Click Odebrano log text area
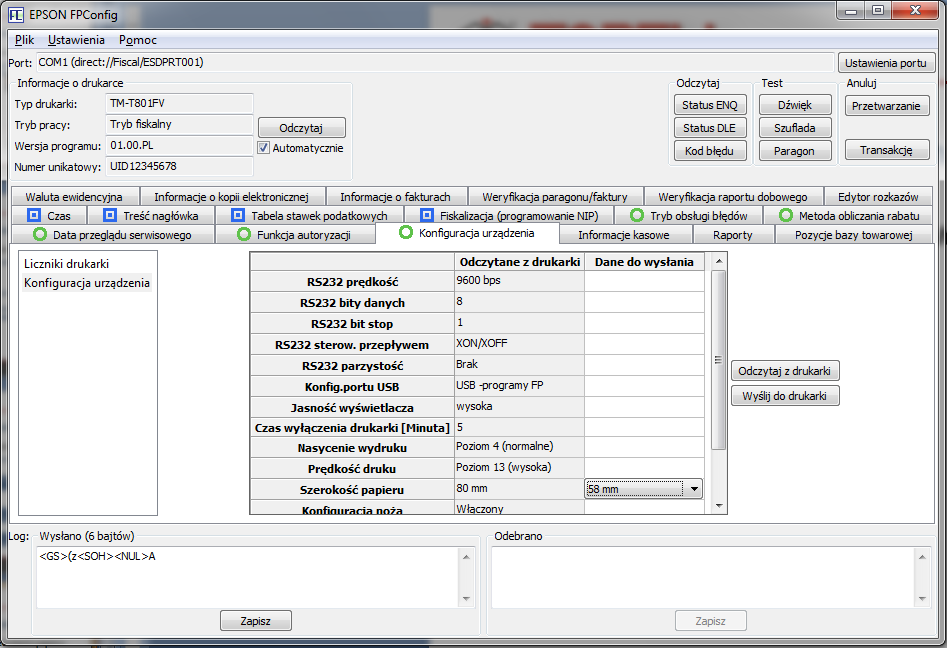The width and height of the screenshot is (947, 648). [704, 577]
